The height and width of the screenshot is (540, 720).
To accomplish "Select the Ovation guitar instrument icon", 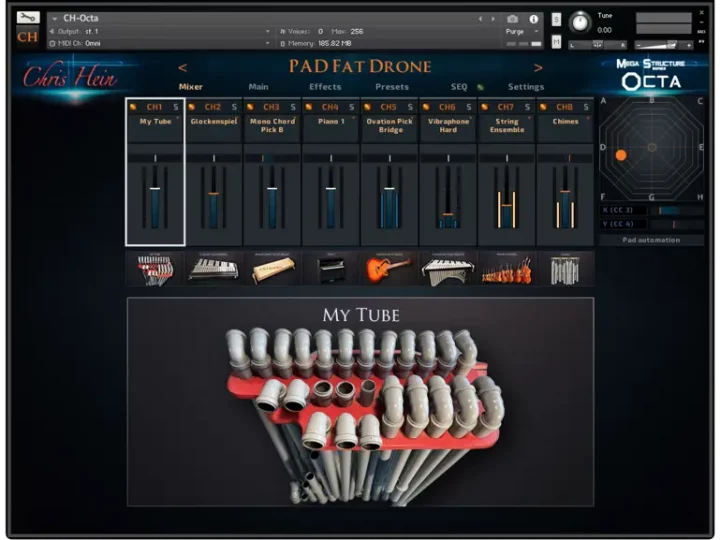I will coord(390,268).
